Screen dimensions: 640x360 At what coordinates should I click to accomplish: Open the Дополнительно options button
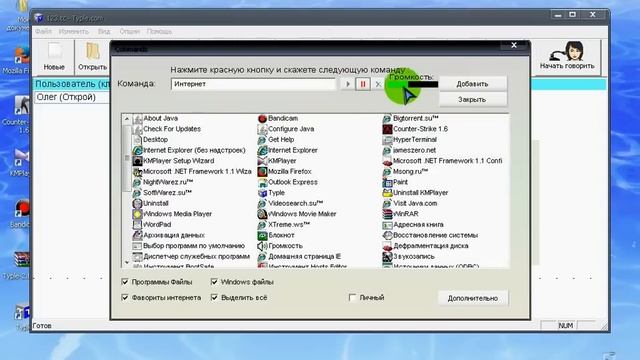tap(473, 298)
